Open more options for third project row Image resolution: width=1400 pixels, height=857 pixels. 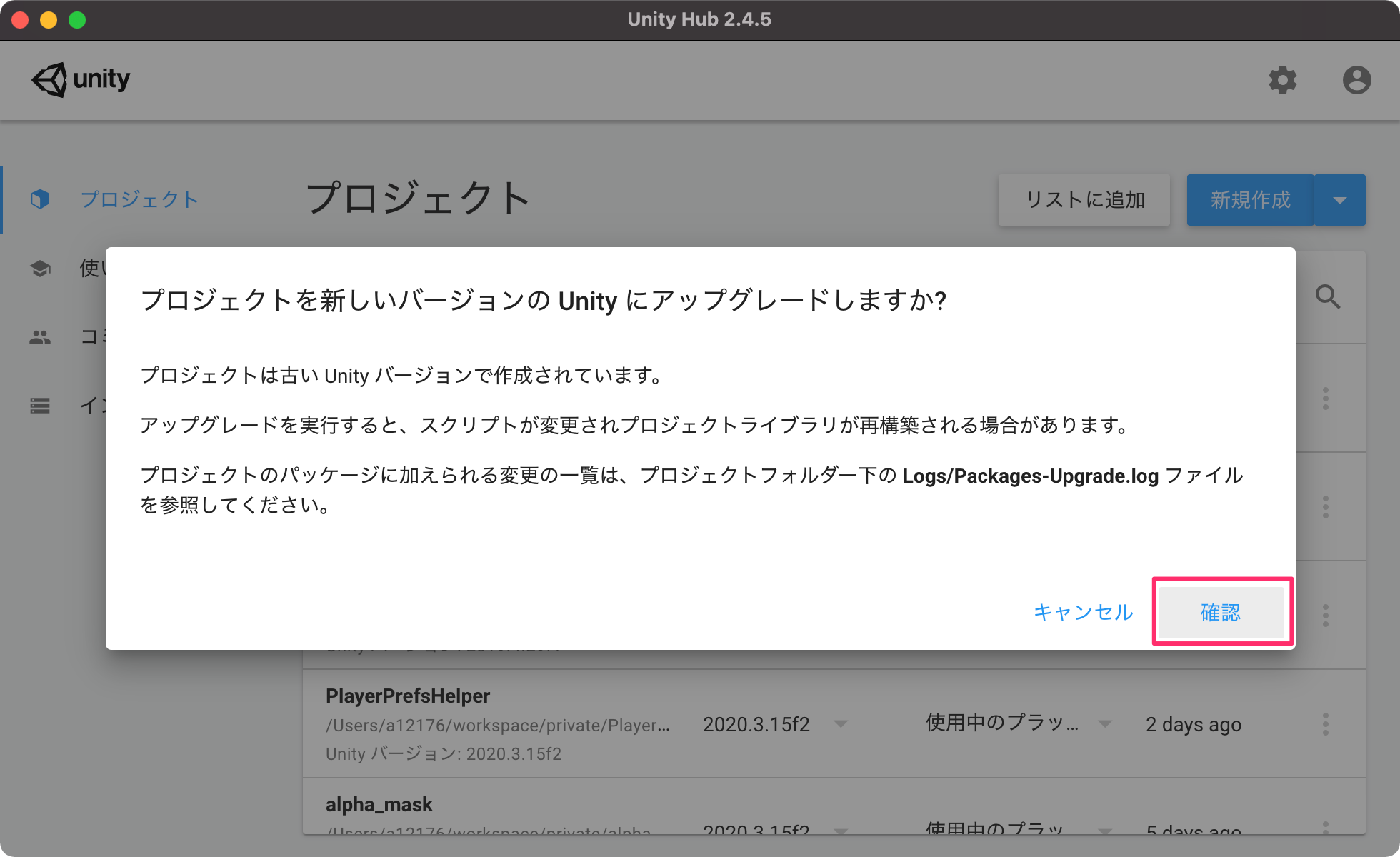coord(1326,616)
